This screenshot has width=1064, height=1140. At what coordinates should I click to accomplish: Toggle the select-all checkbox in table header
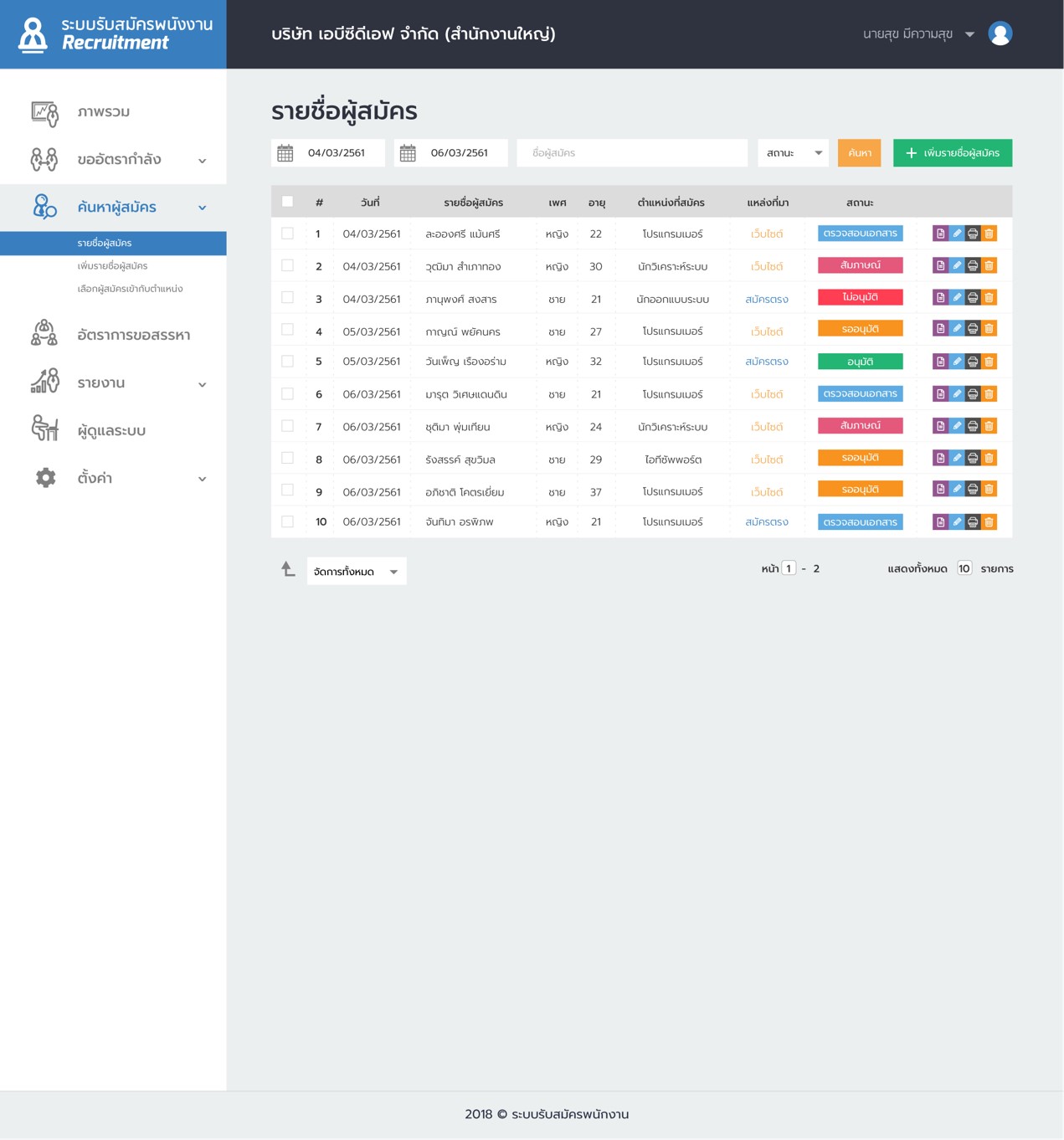click(288, 202)
